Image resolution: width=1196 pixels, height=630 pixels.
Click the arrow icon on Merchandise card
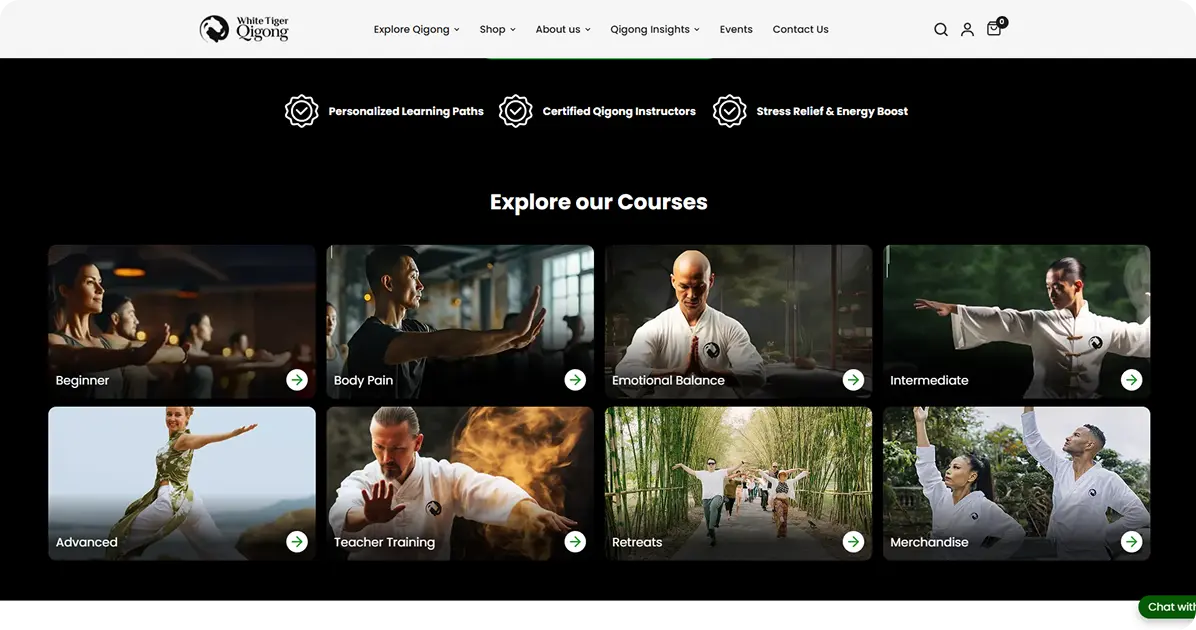coord(1132,542)
